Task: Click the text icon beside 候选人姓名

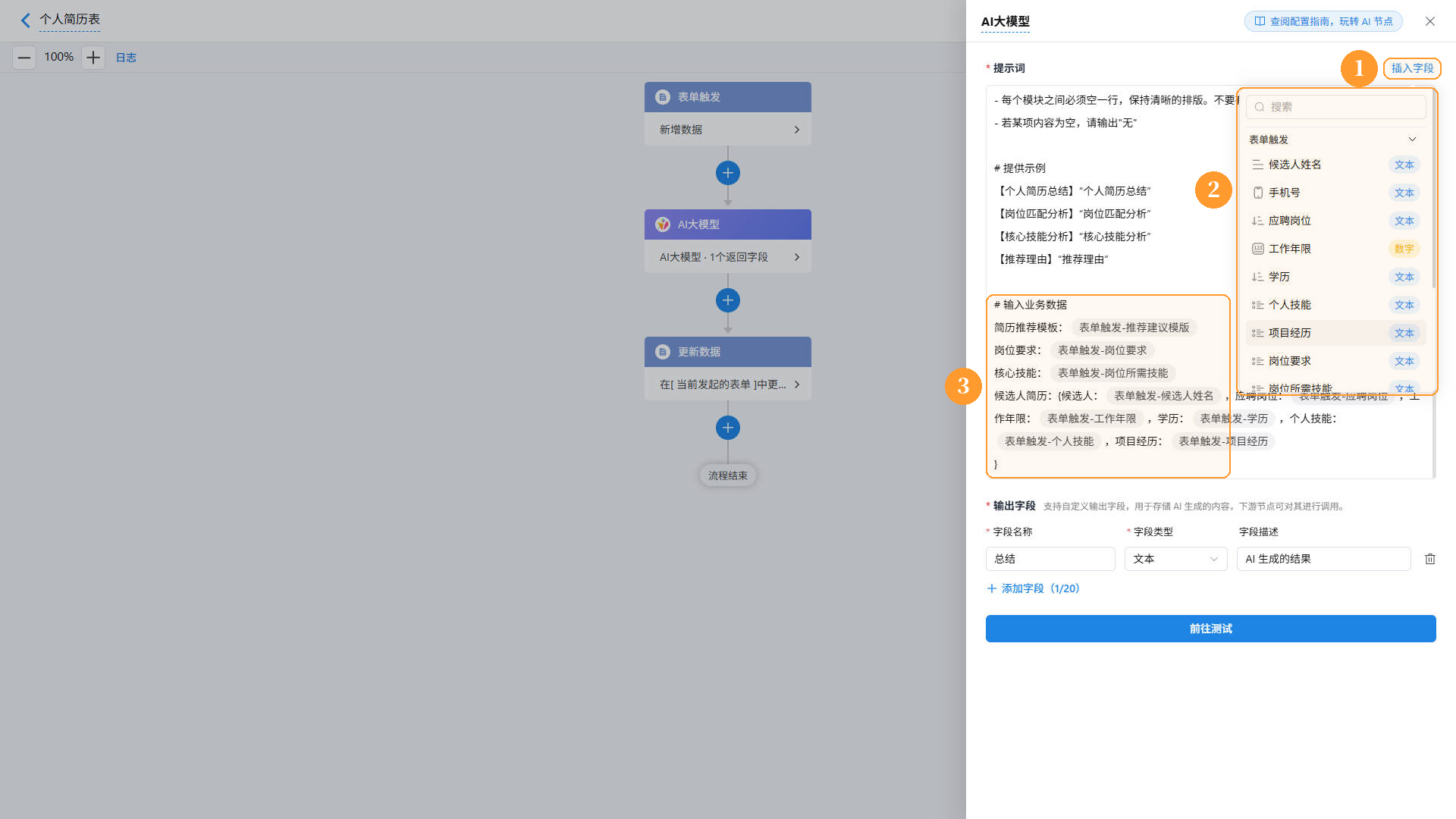Action: [1258, 165]
